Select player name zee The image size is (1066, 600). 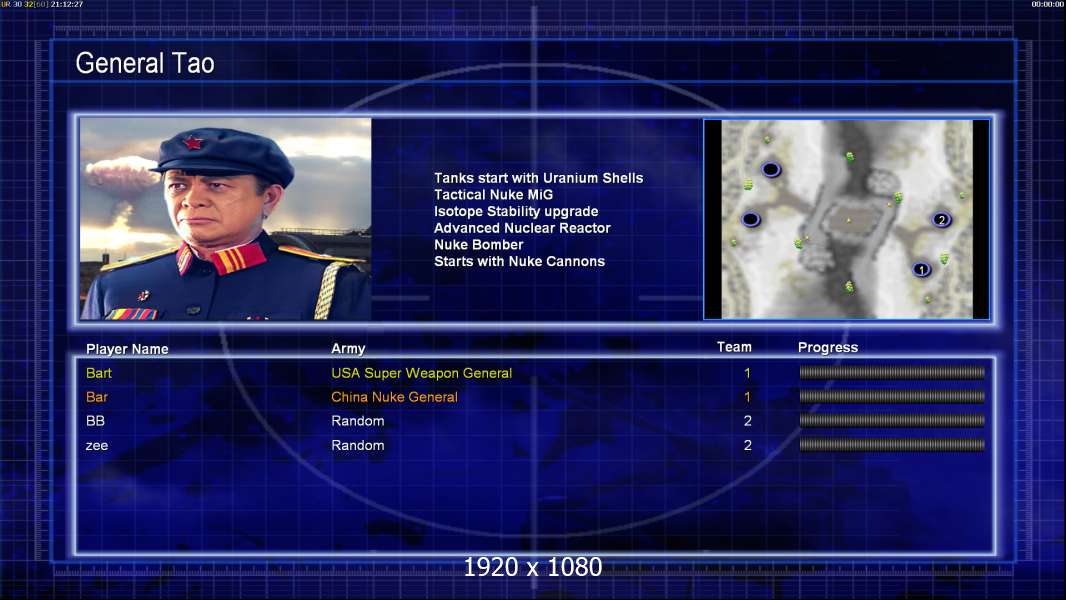tap(97, 446)
